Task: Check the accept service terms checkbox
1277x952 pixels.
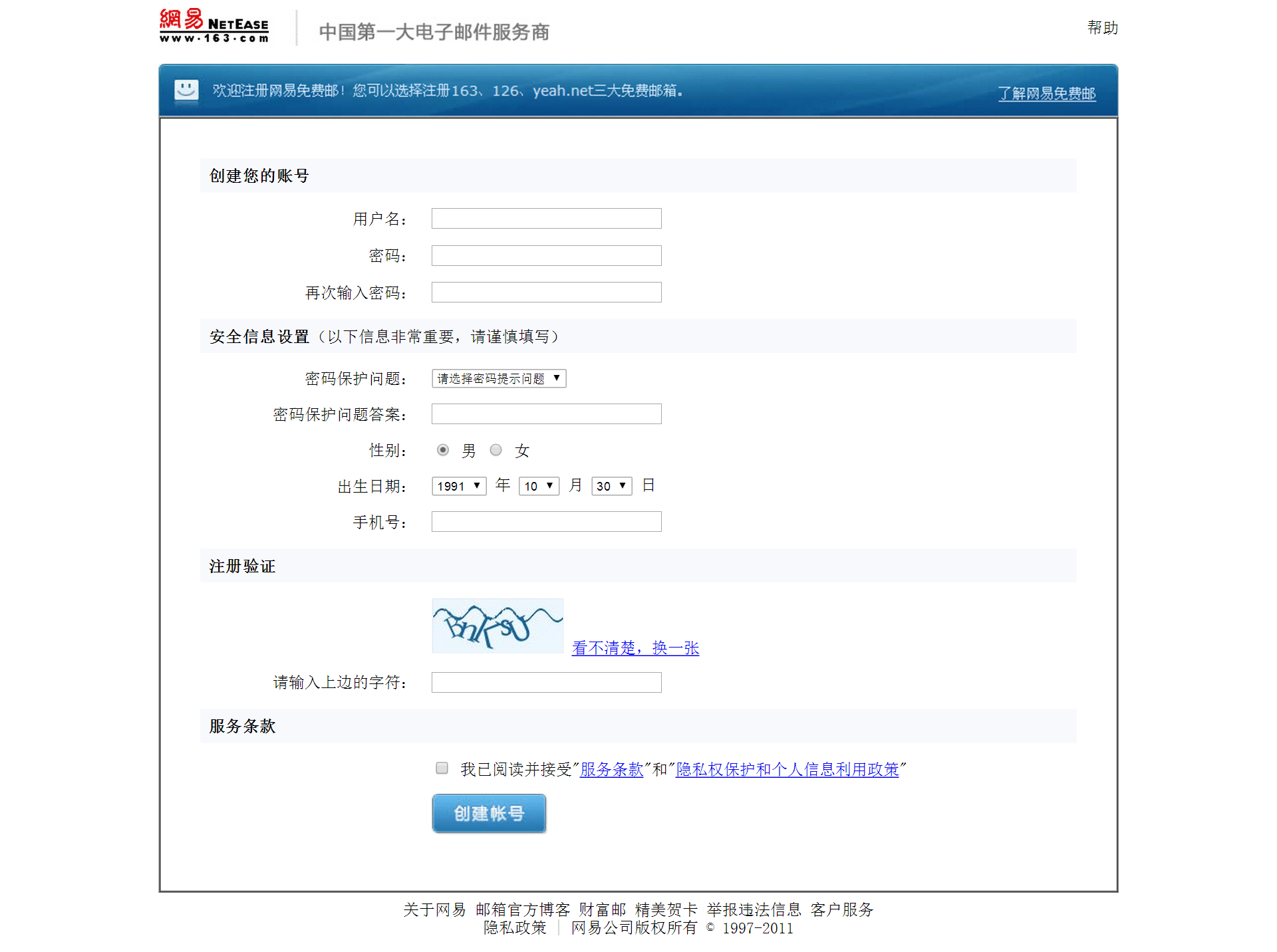Action: (442, 769)
